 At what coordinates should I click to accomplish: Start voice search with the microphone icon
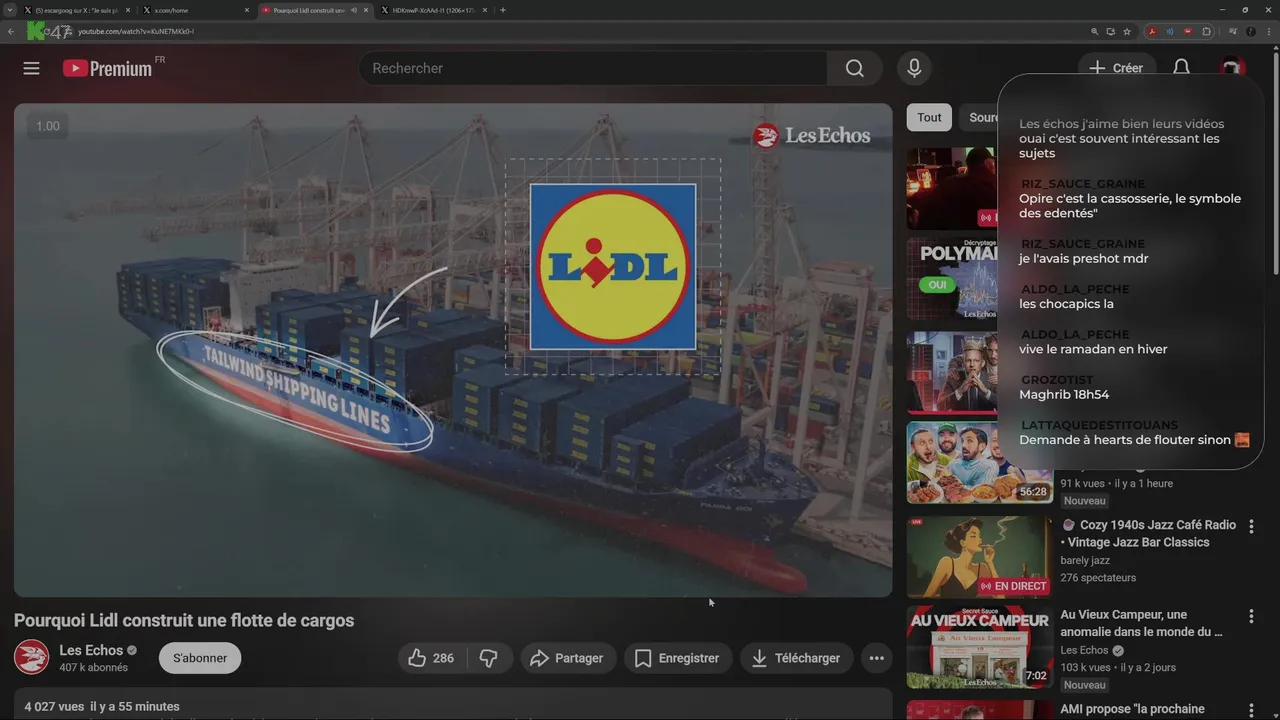tap(913, 68)
